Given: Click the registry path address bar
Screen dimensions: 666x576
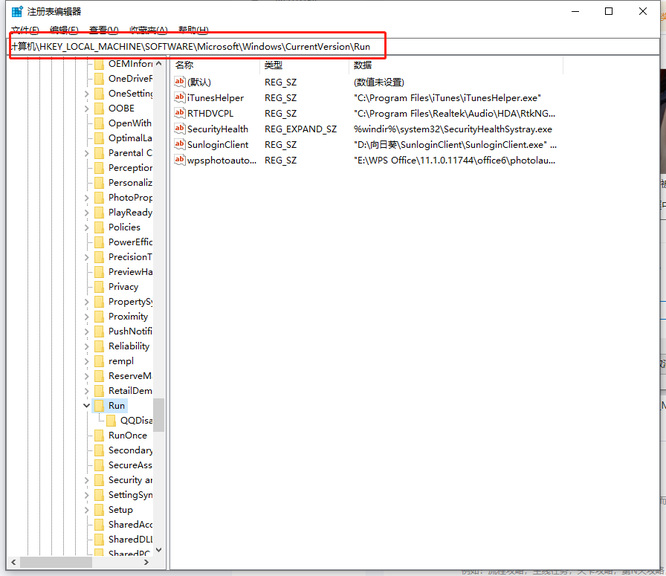Looking at the screenshot, I should pyautogui.click(x=300, y=47).
